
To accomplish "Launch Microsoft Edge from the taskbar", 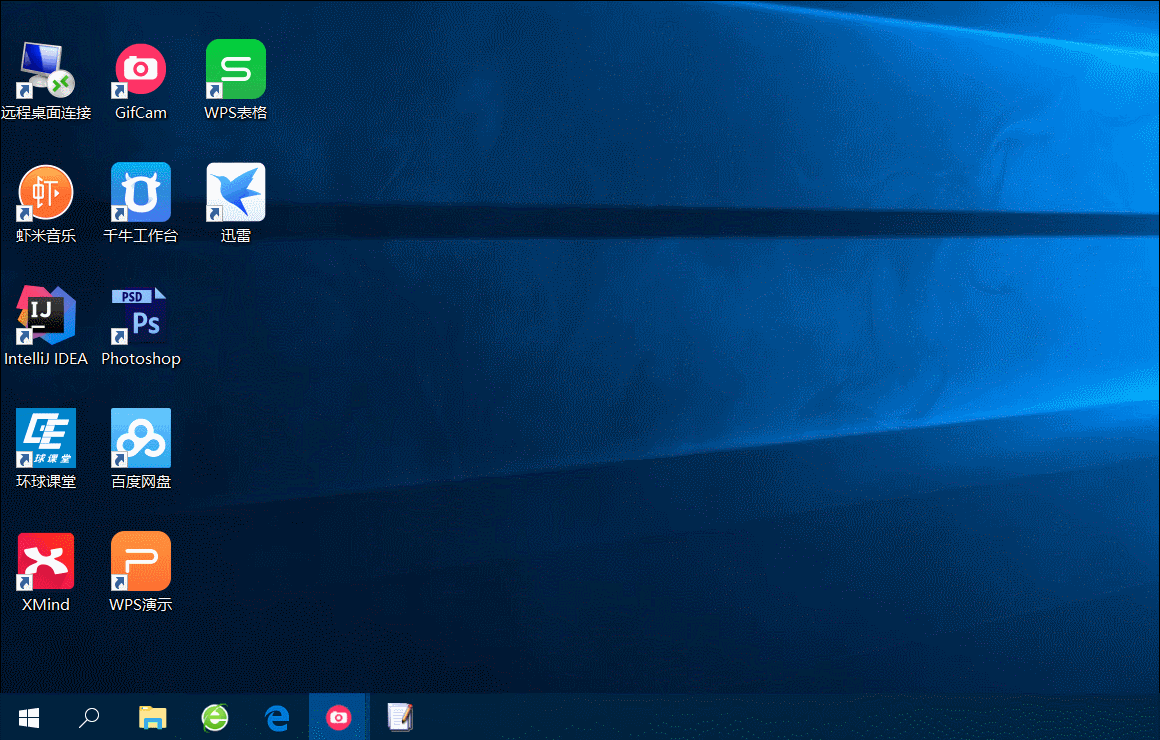I will (x=277, y=717).
